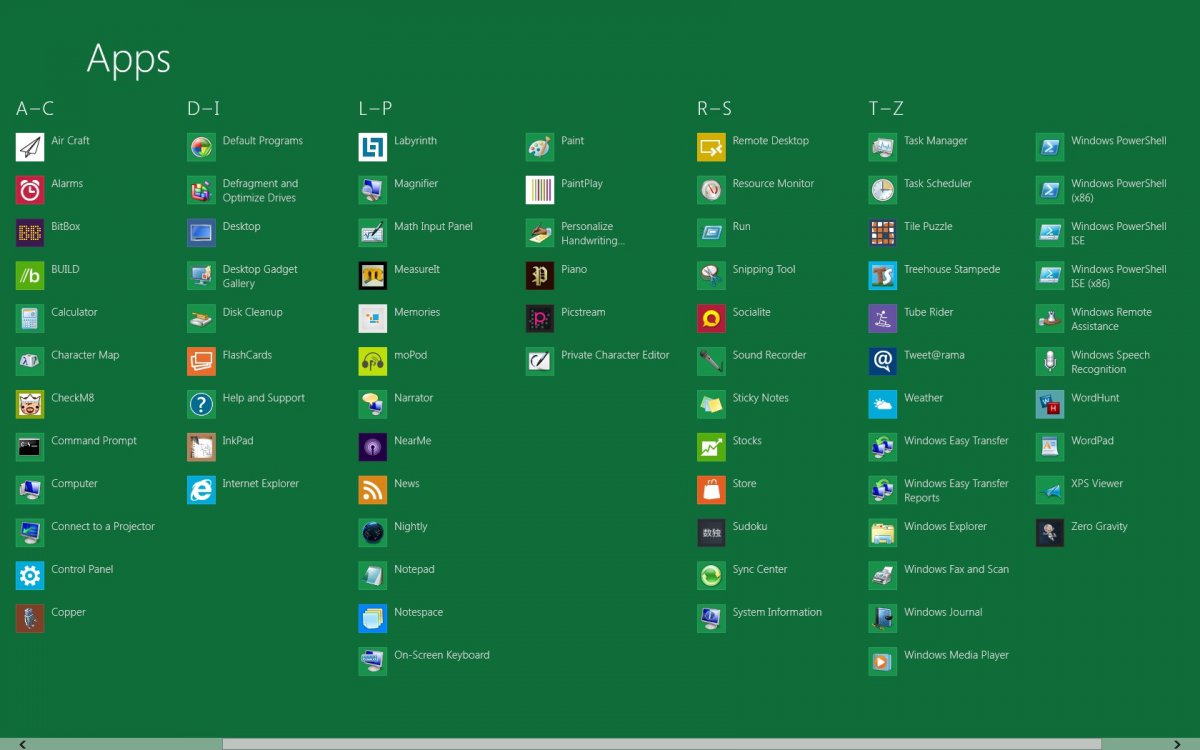Click the Task Manager label

[936, 141]
